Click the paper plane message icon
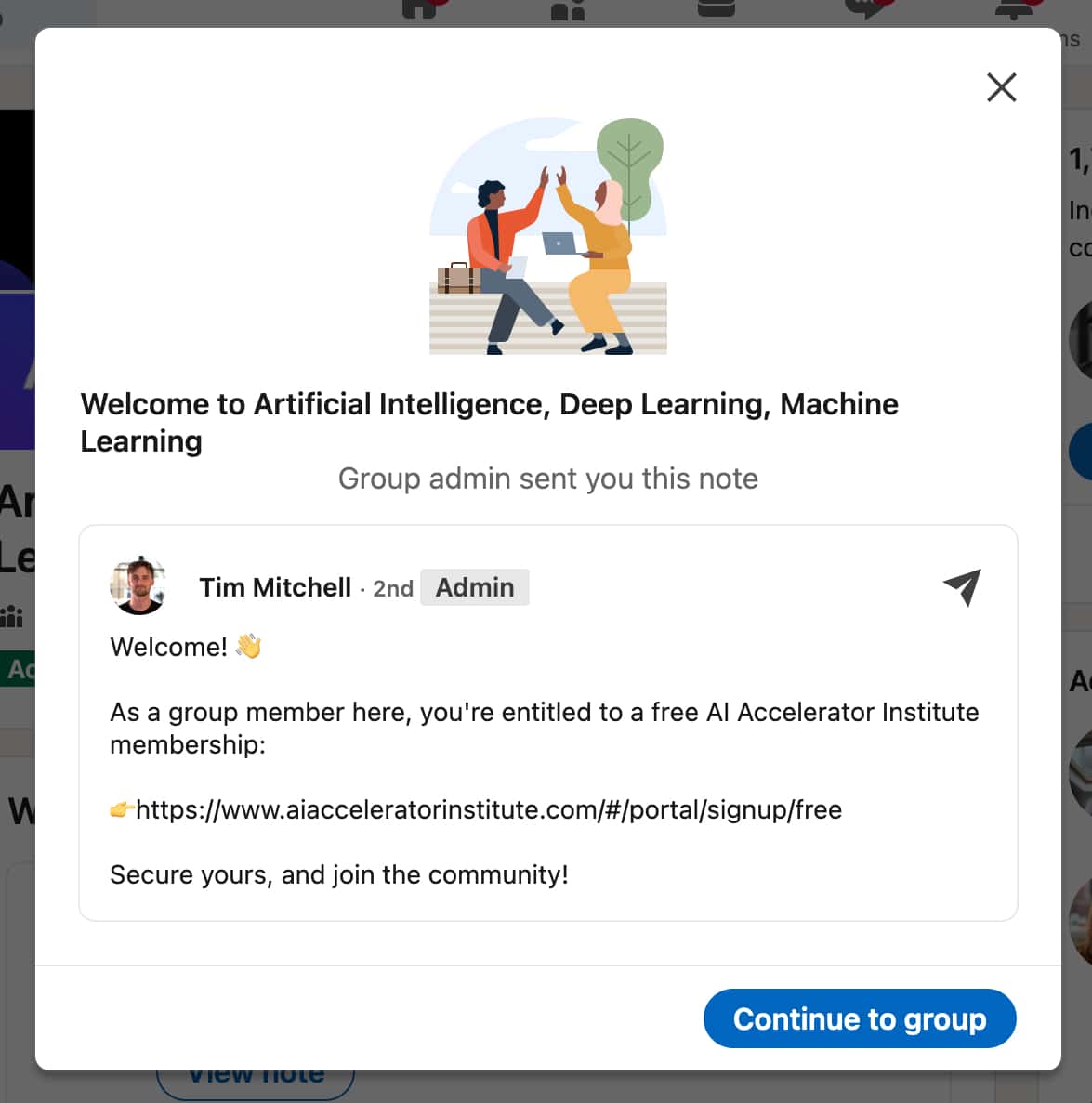 pos(962,586)
